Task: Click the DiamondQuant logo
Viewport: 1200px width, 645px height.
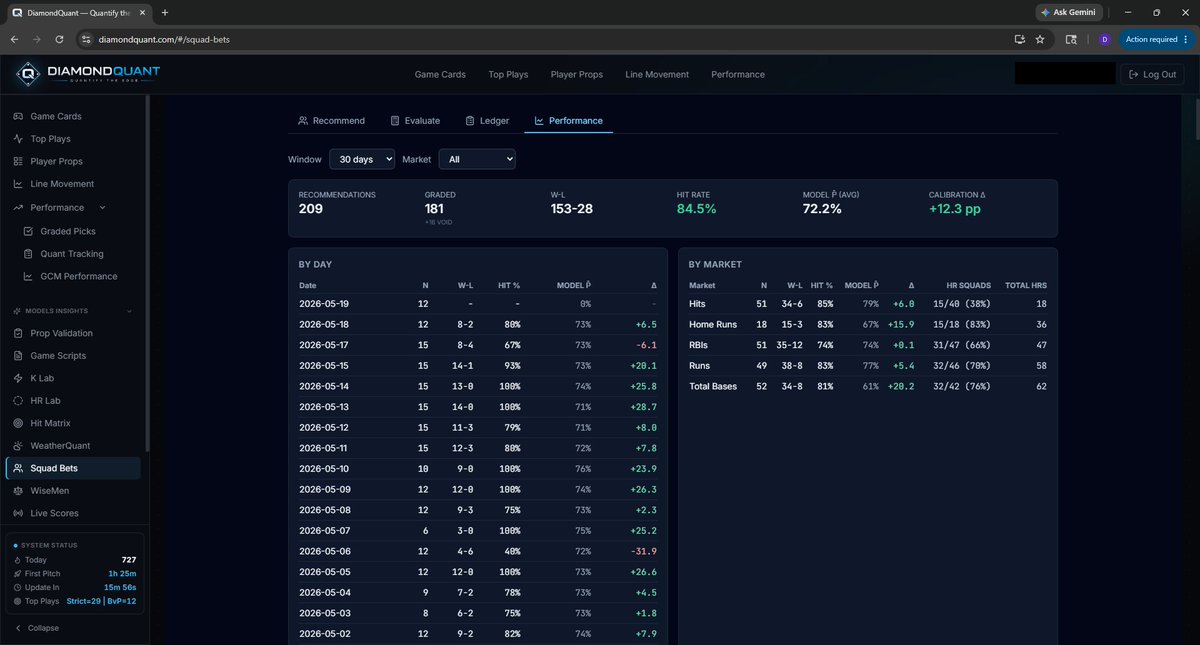Action: [88, 74]
